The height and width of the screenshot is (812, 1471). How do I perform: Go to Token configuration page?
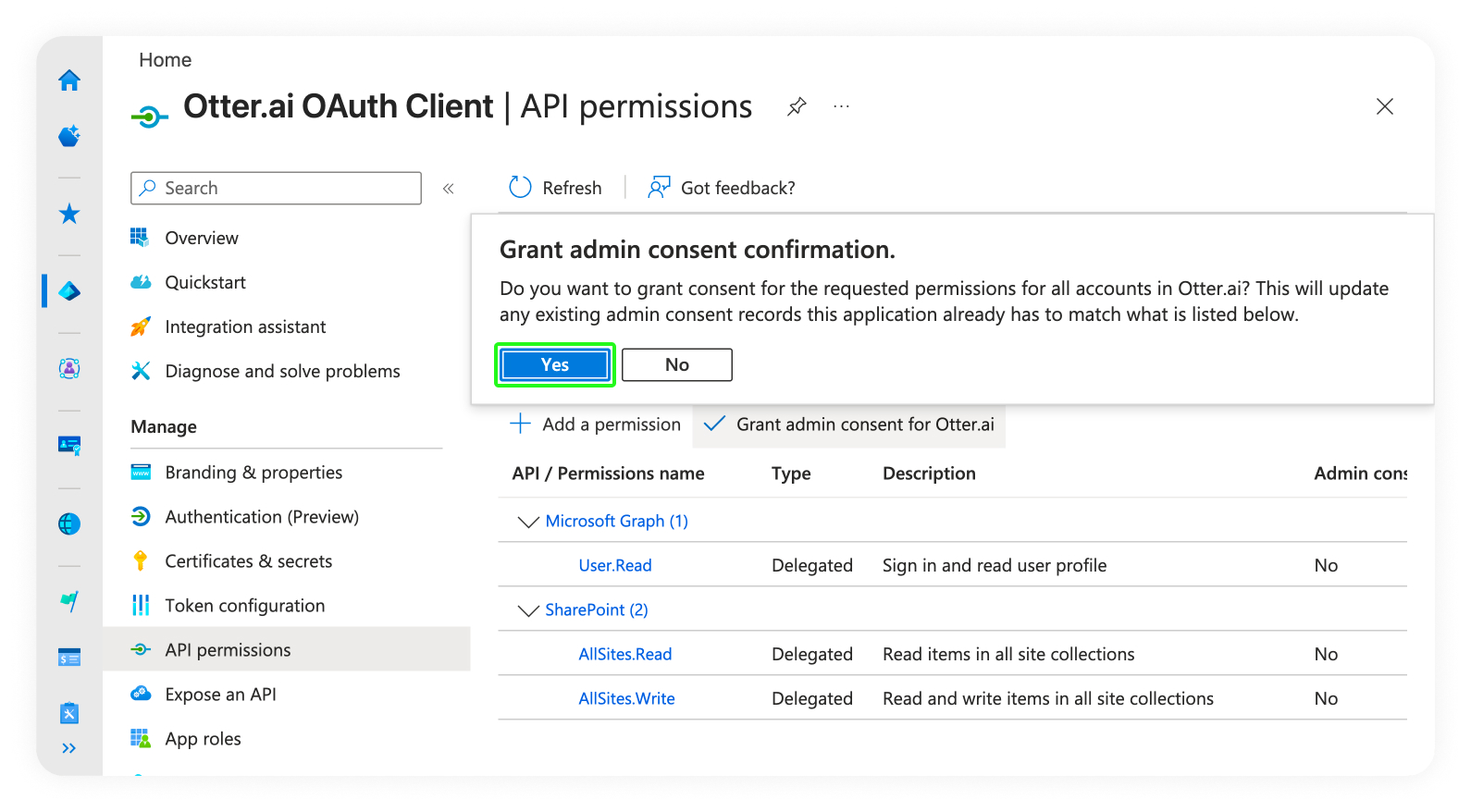(x=244, y=606)
